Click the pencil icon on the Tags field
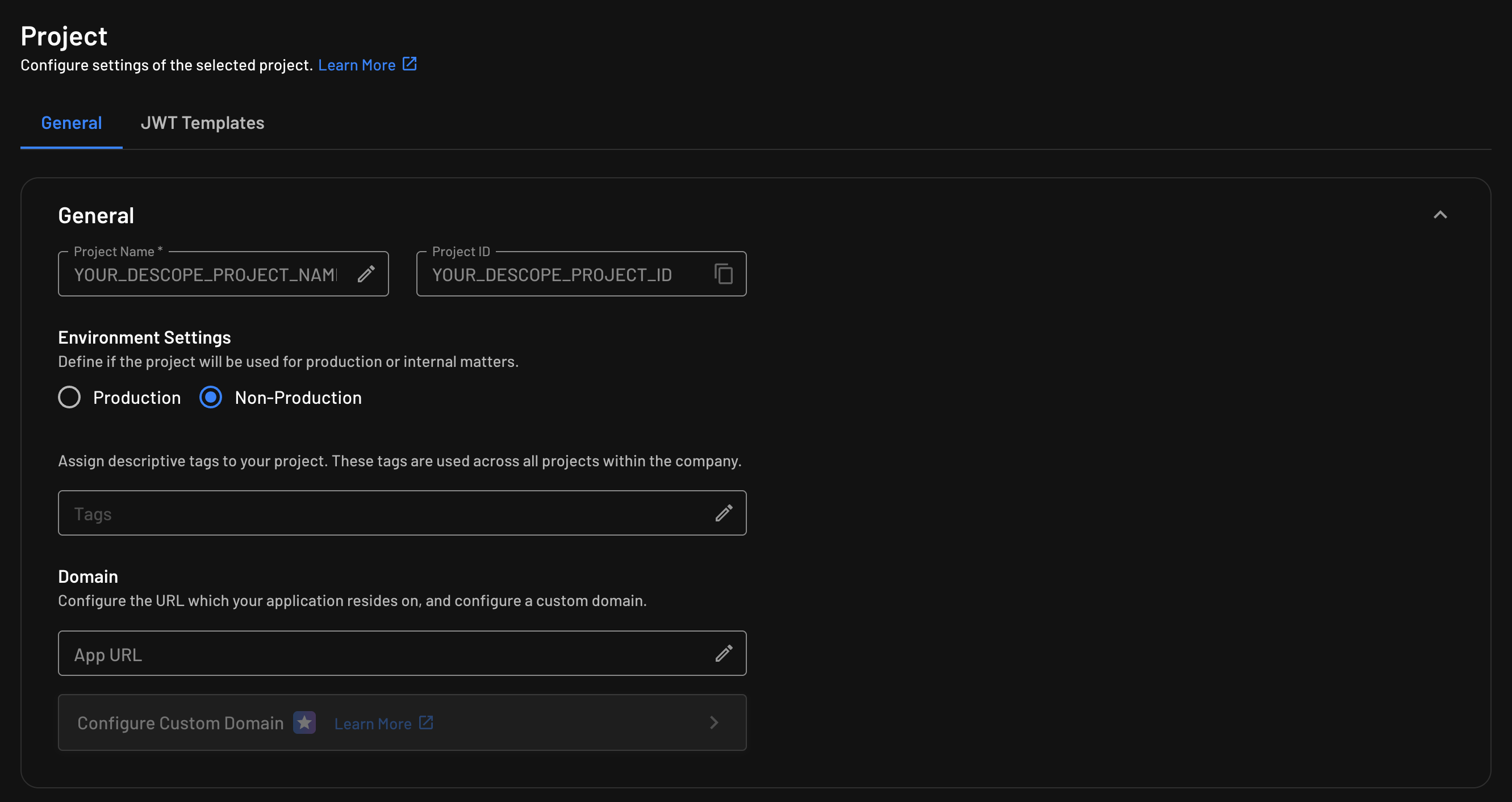Viewport: 1512px width, 802px height. pyautogui.click(x=724, y=512)
